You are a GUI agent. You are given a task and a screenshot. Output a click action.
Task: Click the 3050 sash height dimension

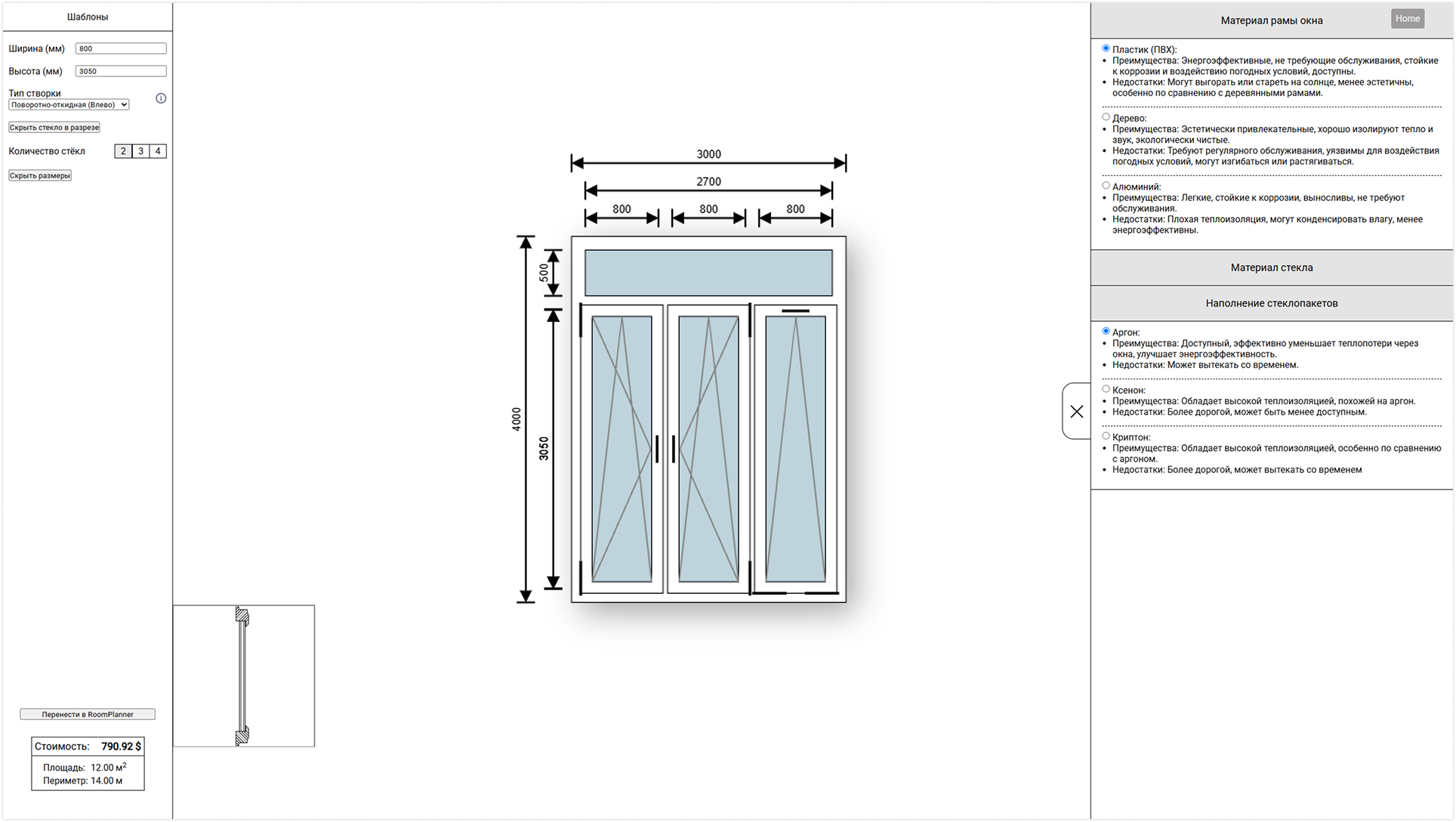[544, 449]
